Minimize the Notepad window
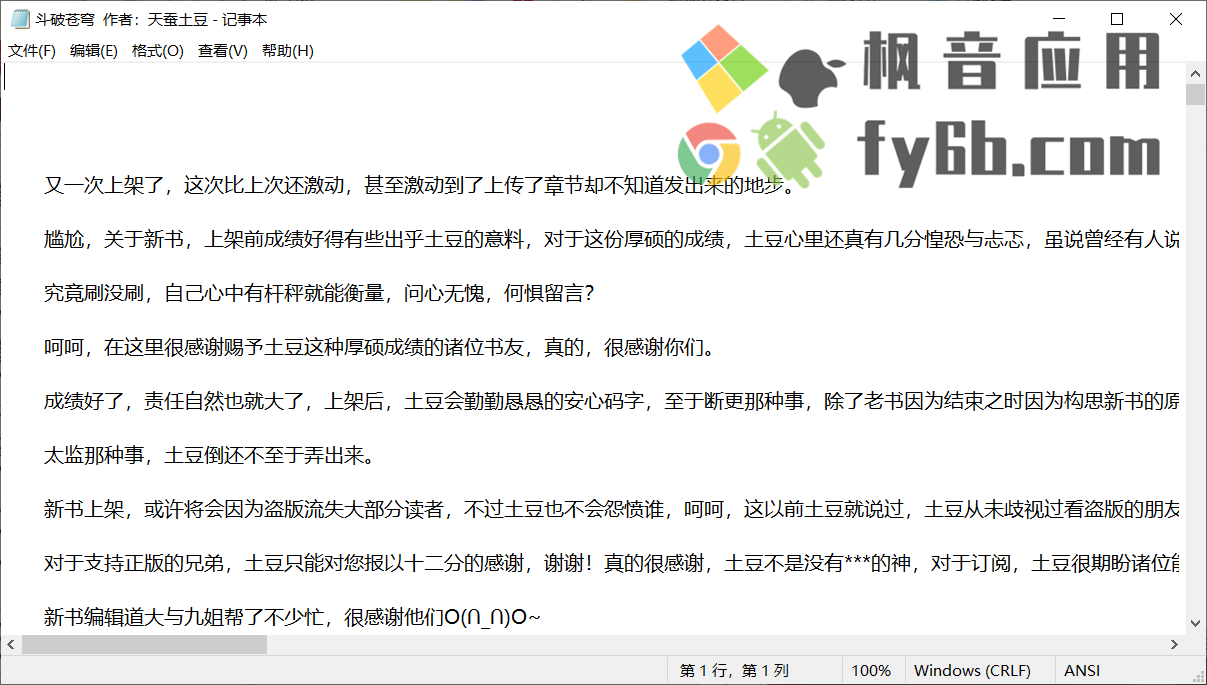Screen dimensions: 1207x685 [x=1059, y=19]
